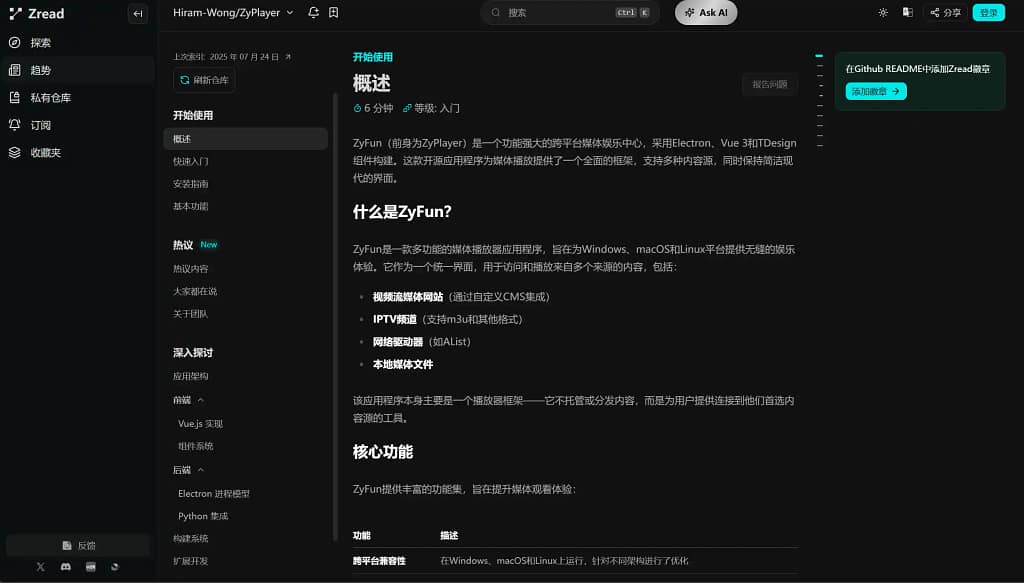Toggle the light/dark theme sun icon
1024x583 pixels.
pyautogui.click(x=882, y=13)
